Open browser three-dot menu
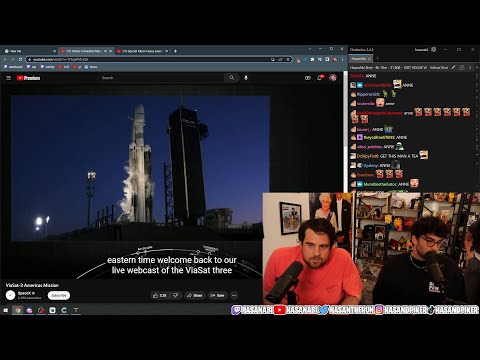 342,59
